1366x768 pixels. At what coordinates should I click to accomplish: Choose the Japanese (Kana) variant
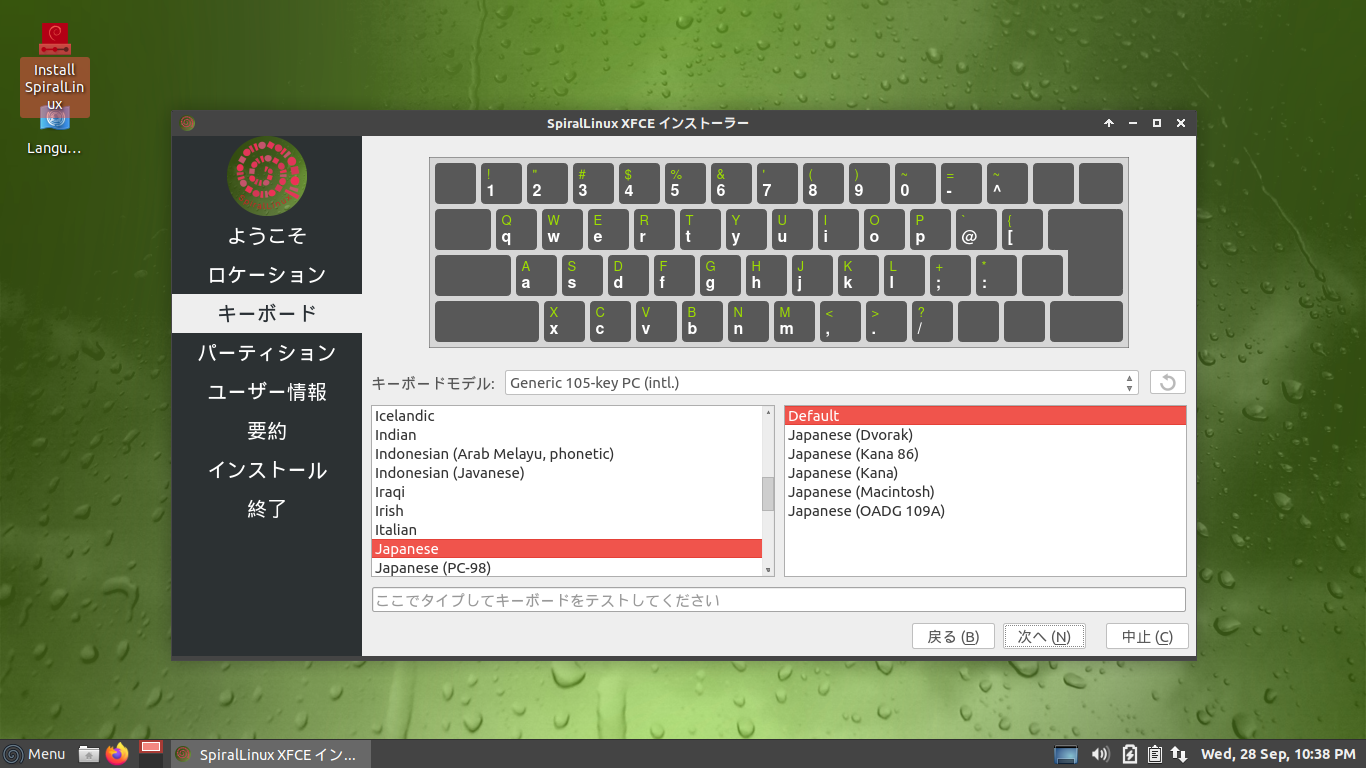pyautogui.click(x=985, y=473)
